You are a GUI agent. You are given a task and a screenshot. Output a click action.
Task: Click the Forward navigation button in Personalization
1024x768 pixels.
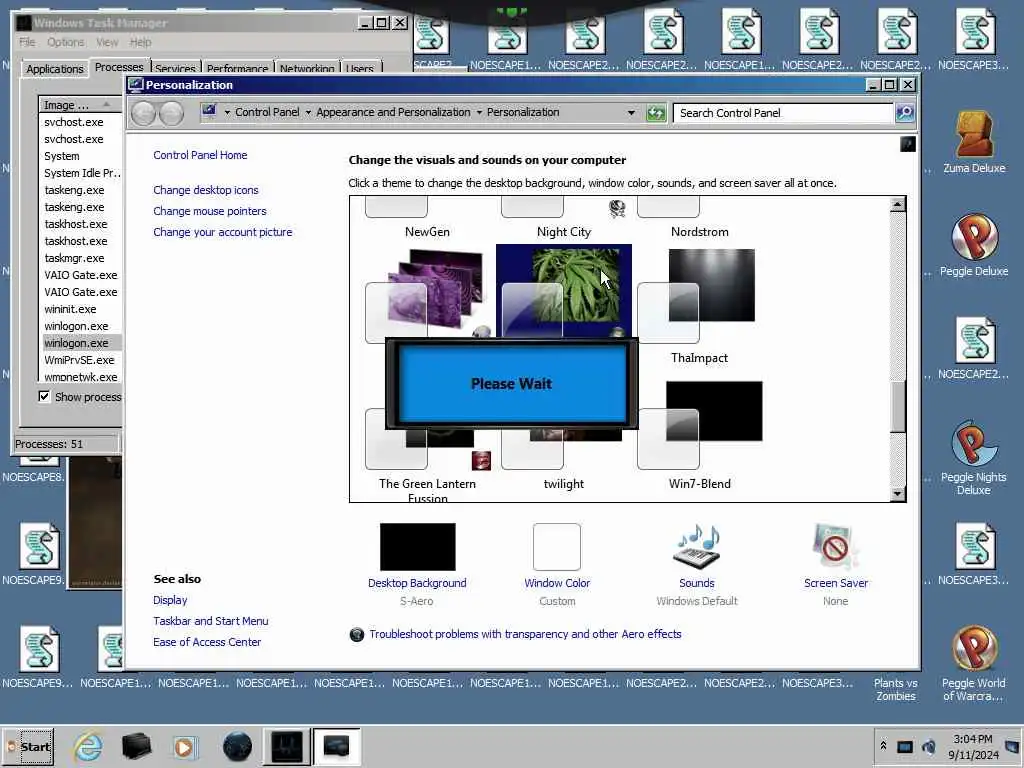[x=171, y=114]
